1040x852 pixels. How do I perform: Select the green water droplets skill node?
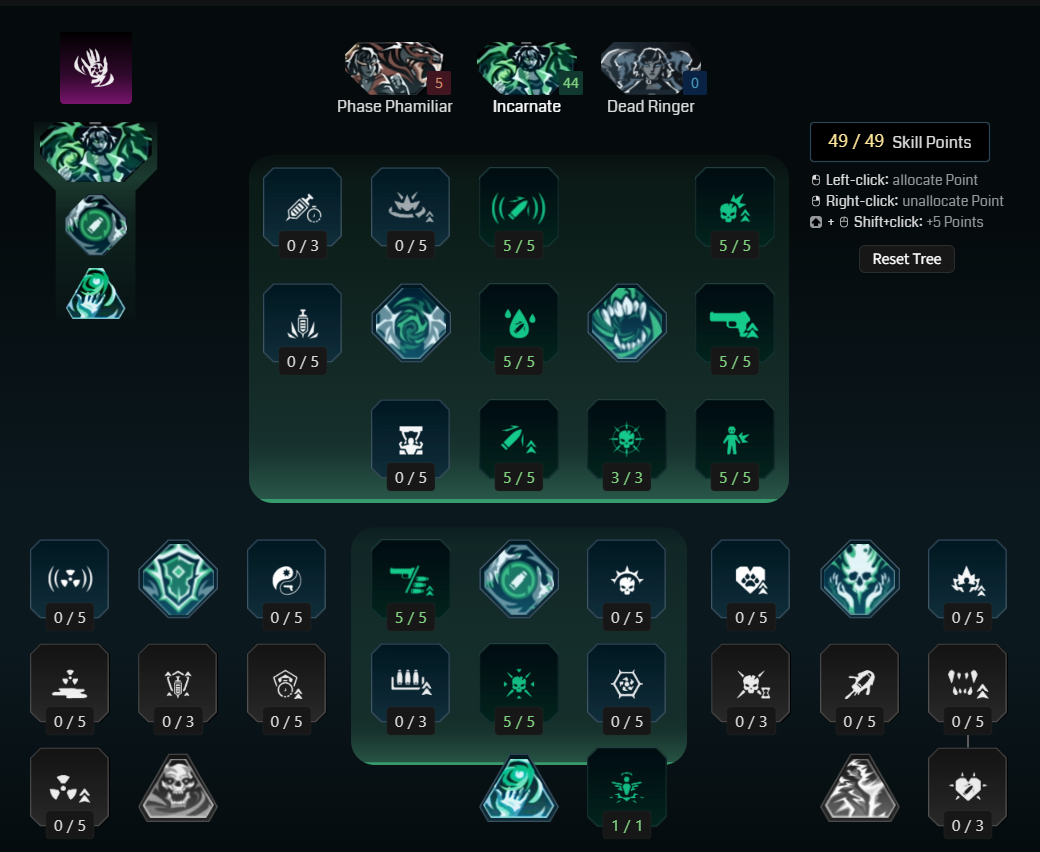click(x=519, y=328)
